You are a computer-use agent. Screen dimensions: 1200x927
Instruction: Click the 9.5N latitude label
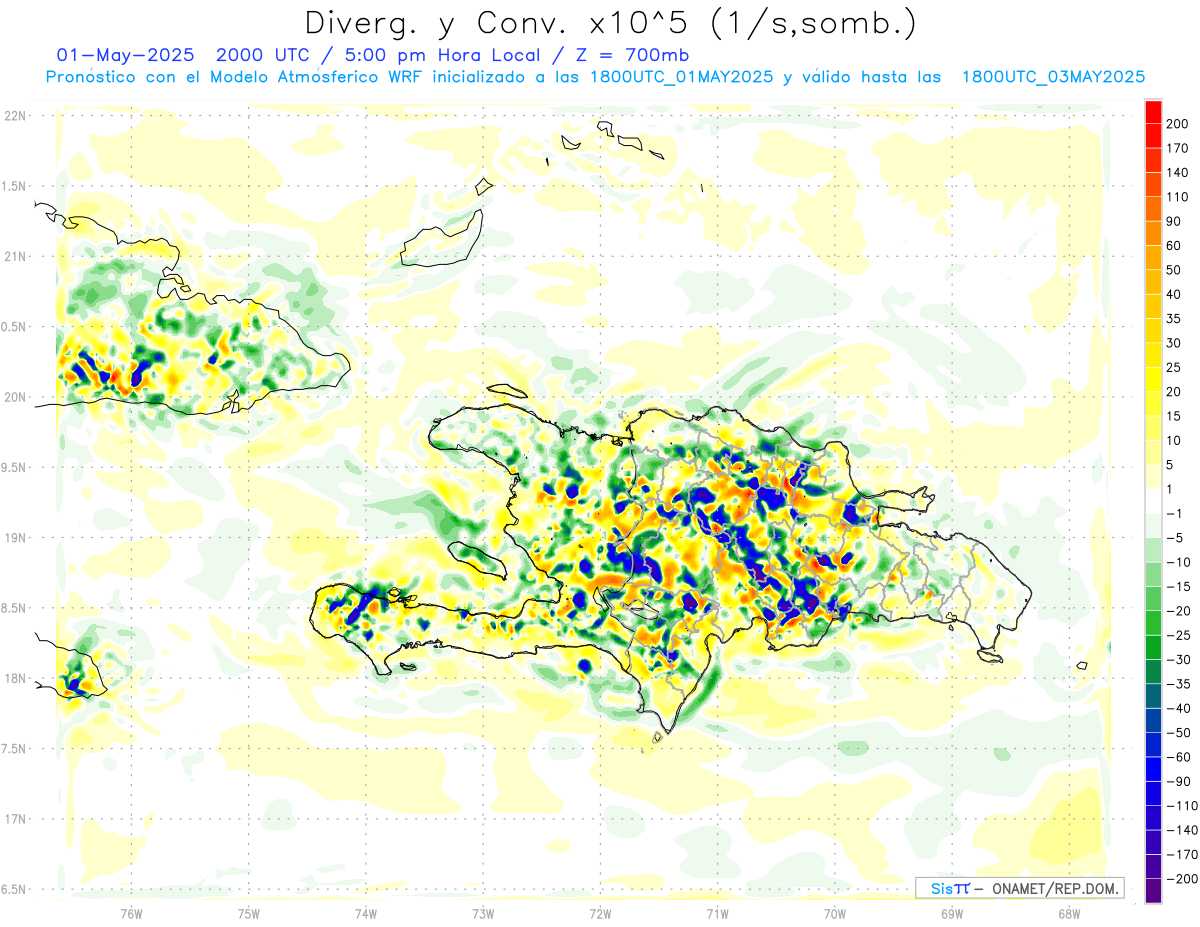point(14,468)
